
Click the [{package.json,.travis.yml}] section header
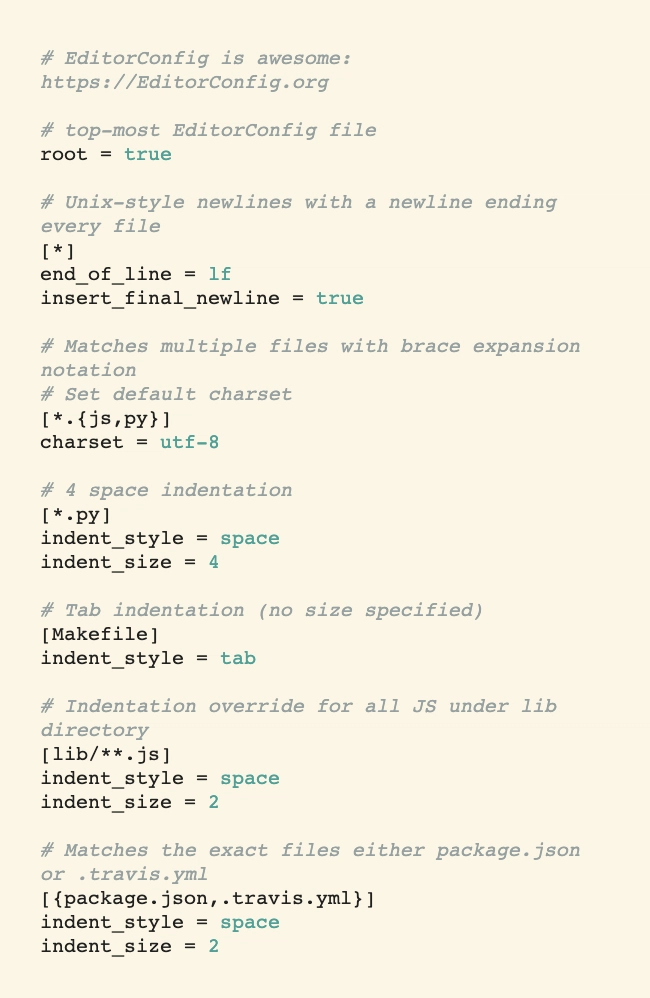click(208, 899)
